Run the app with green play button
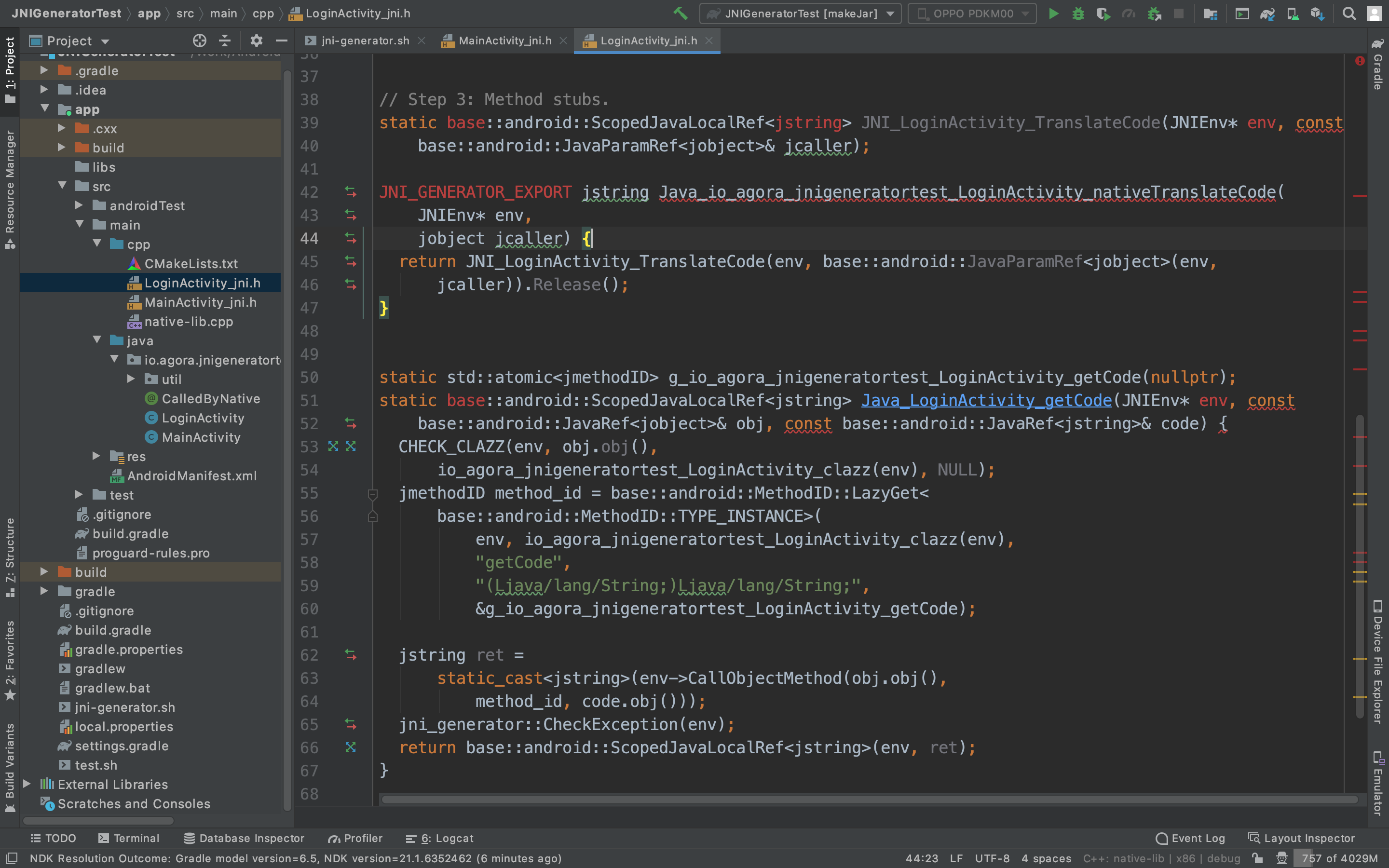1389x868 pixels. pyautogui.click(x=1053, y=13)
